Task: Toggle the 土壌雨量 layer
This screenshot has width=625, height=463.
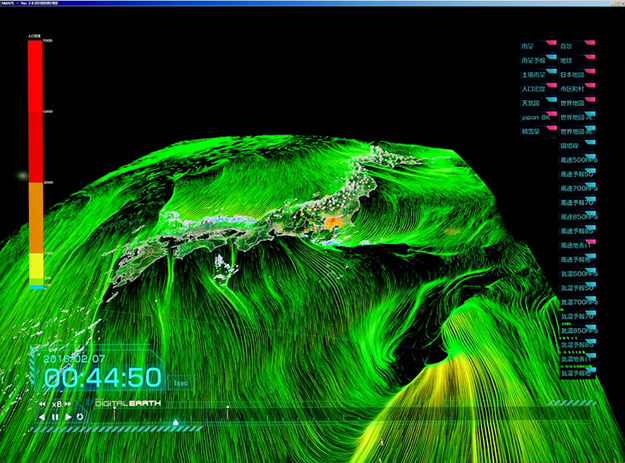Action: pos(536,73)
